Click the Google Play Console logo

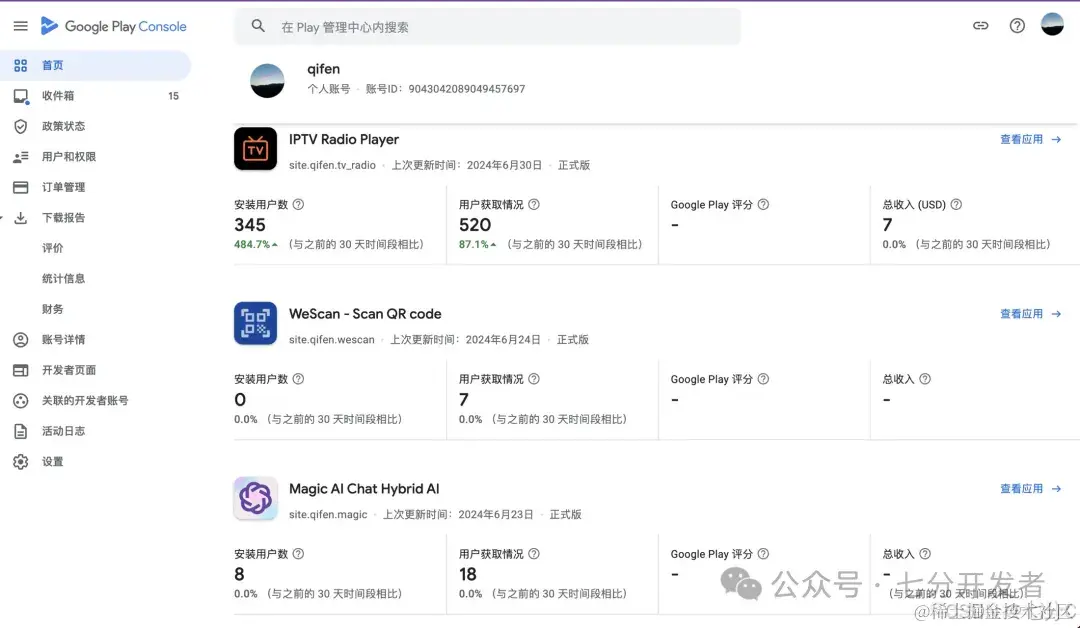(113, 26)
